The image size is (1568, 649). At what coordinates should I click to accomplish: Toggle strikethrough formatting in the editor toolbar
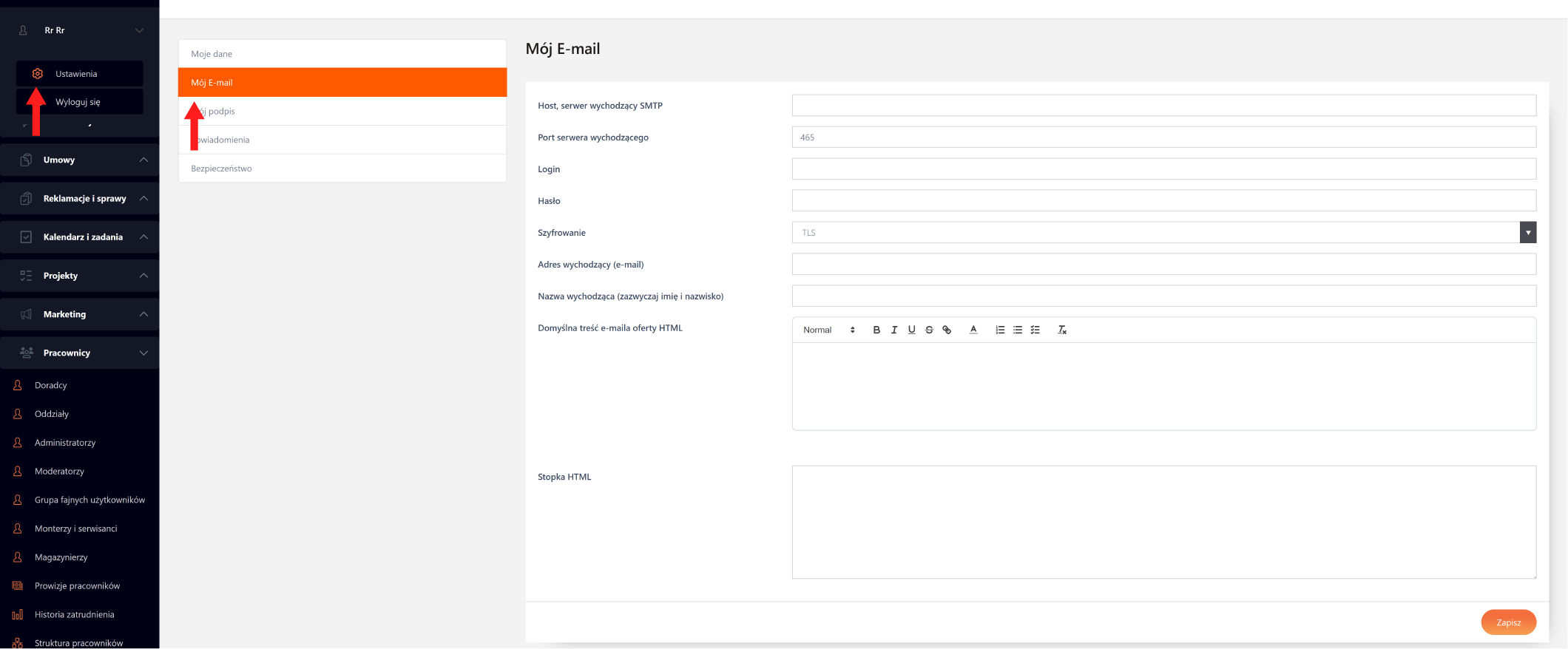point(929,330)
